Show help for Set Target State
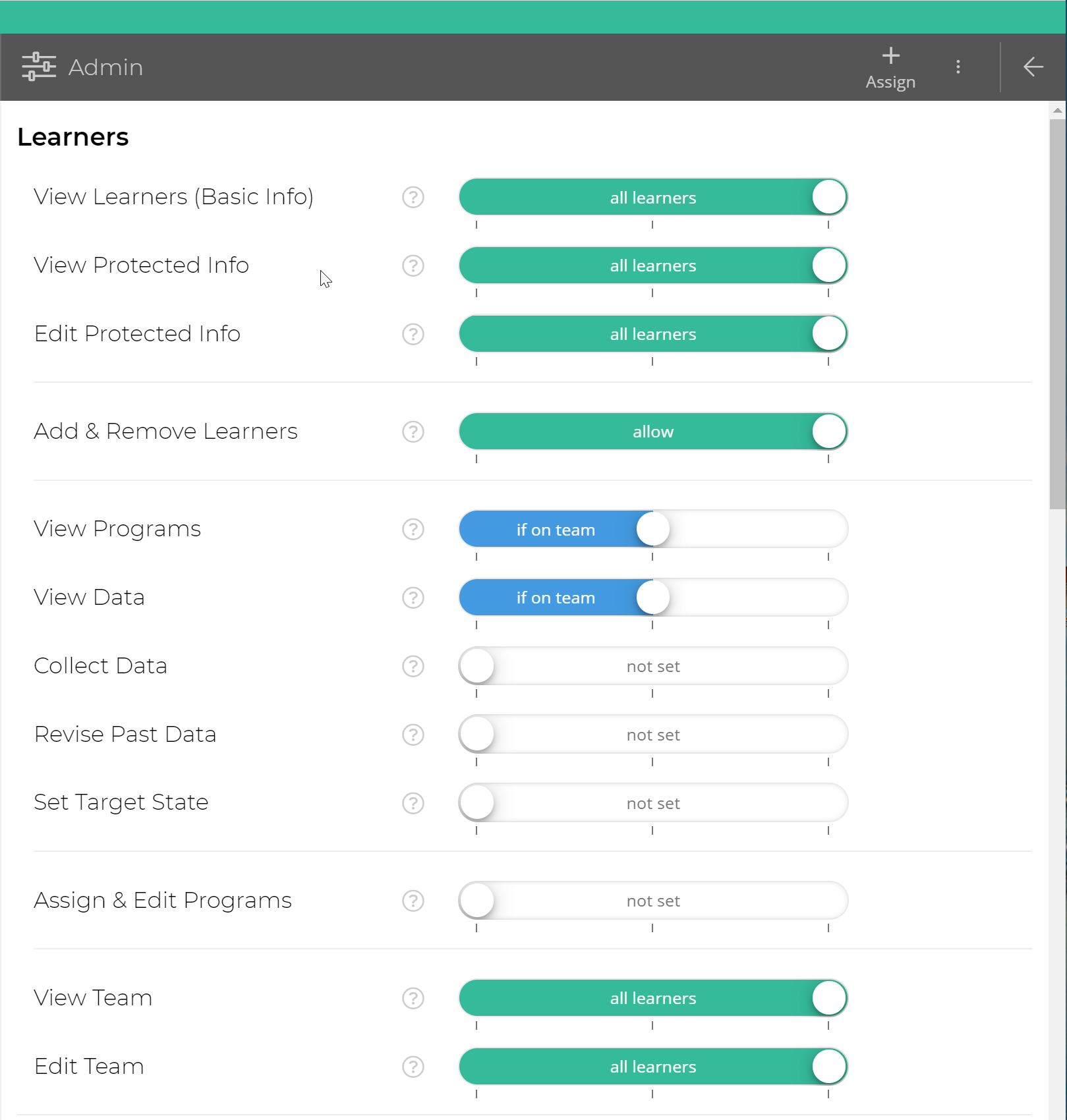The height and width of the screenshot is (1120, 1067). pos(413,803)
